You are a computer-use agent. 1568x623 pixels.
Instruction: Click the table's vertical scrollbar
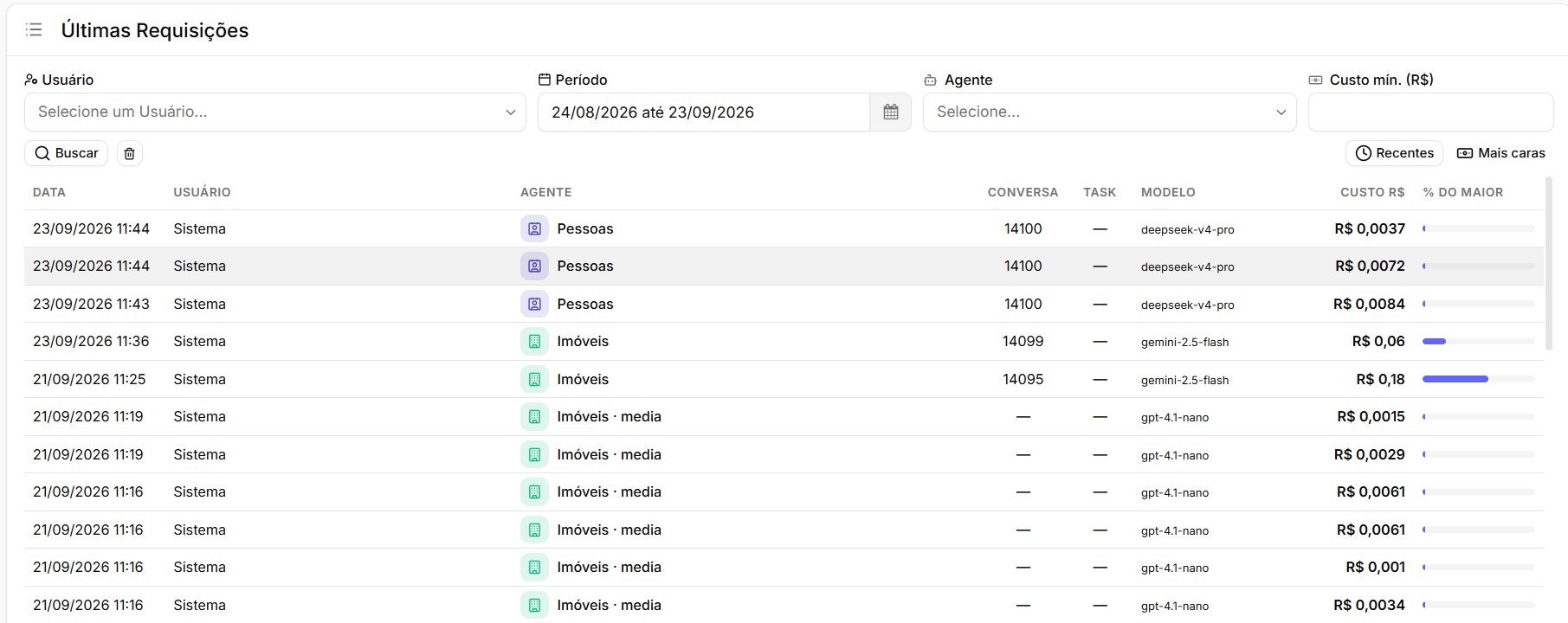(1548, 263)
